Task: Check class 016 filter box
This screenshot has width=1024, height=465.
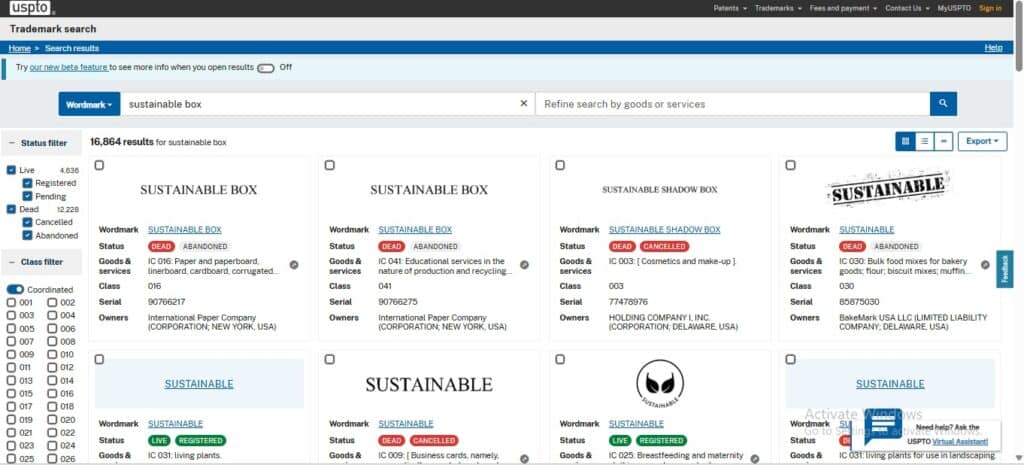Action: coord(52,394)
